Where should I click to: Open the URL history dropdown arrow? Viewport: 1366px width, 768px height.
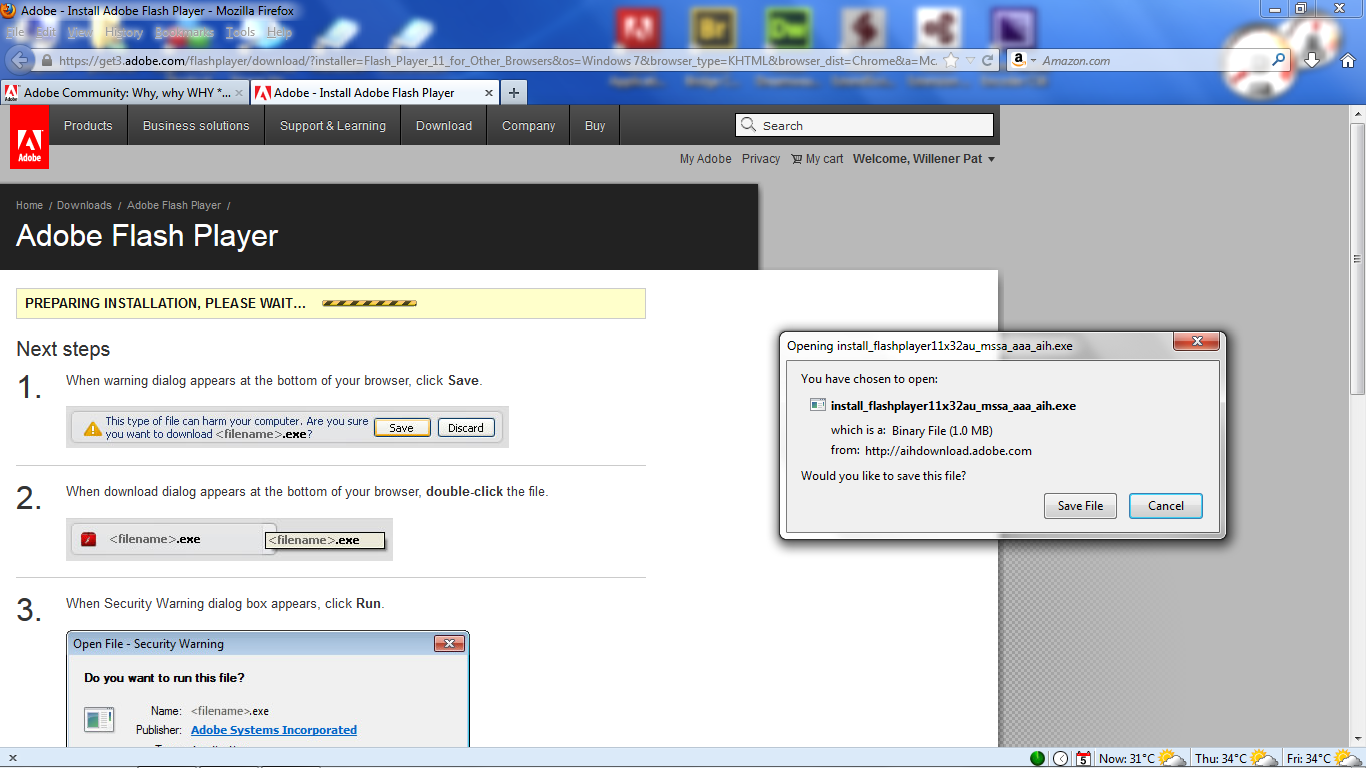click(x=970, y=60)
